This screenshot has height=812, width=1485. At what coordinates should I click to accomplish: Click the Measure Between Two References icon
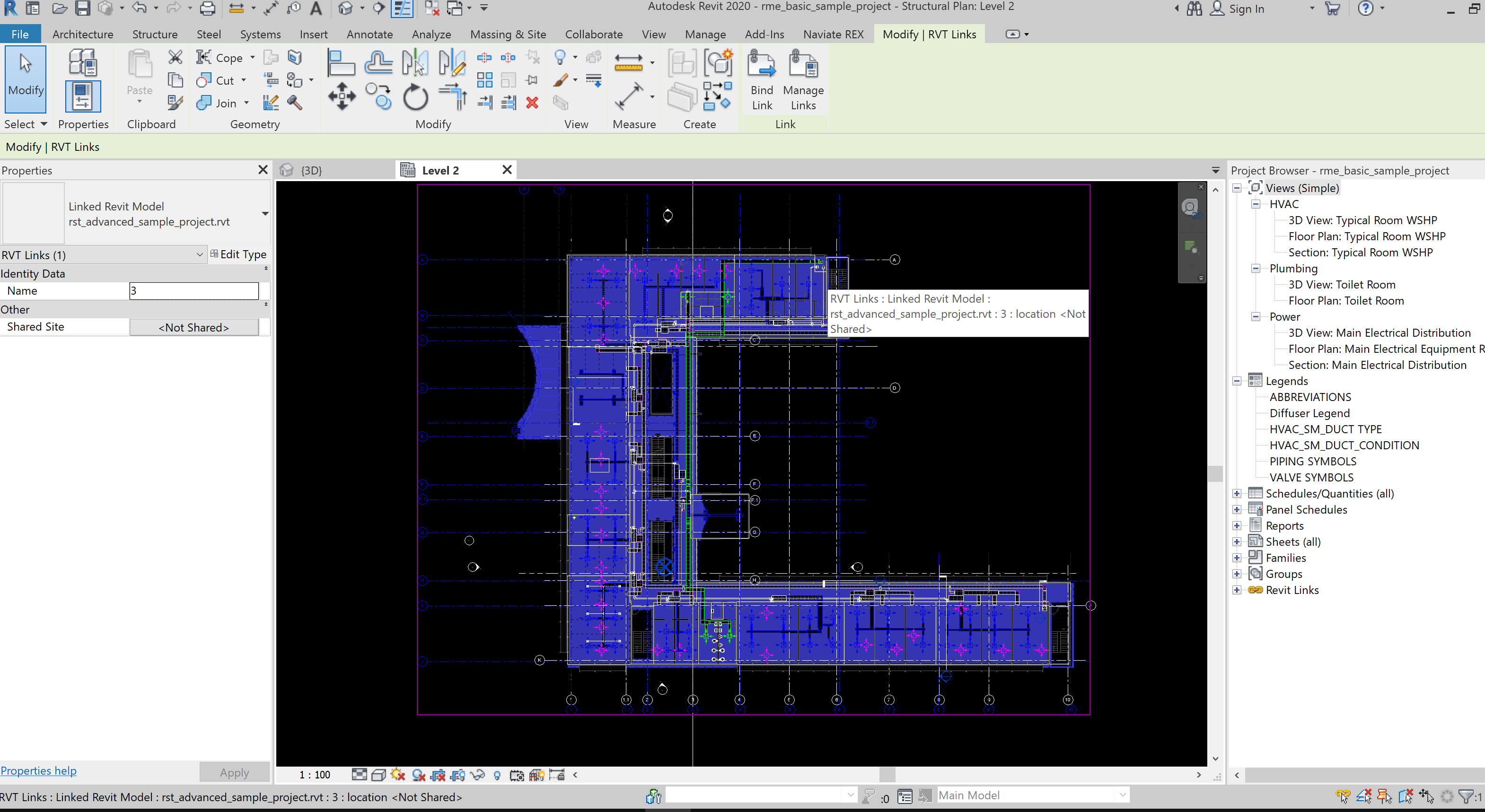pyautogui.click(x=628, y=61)
